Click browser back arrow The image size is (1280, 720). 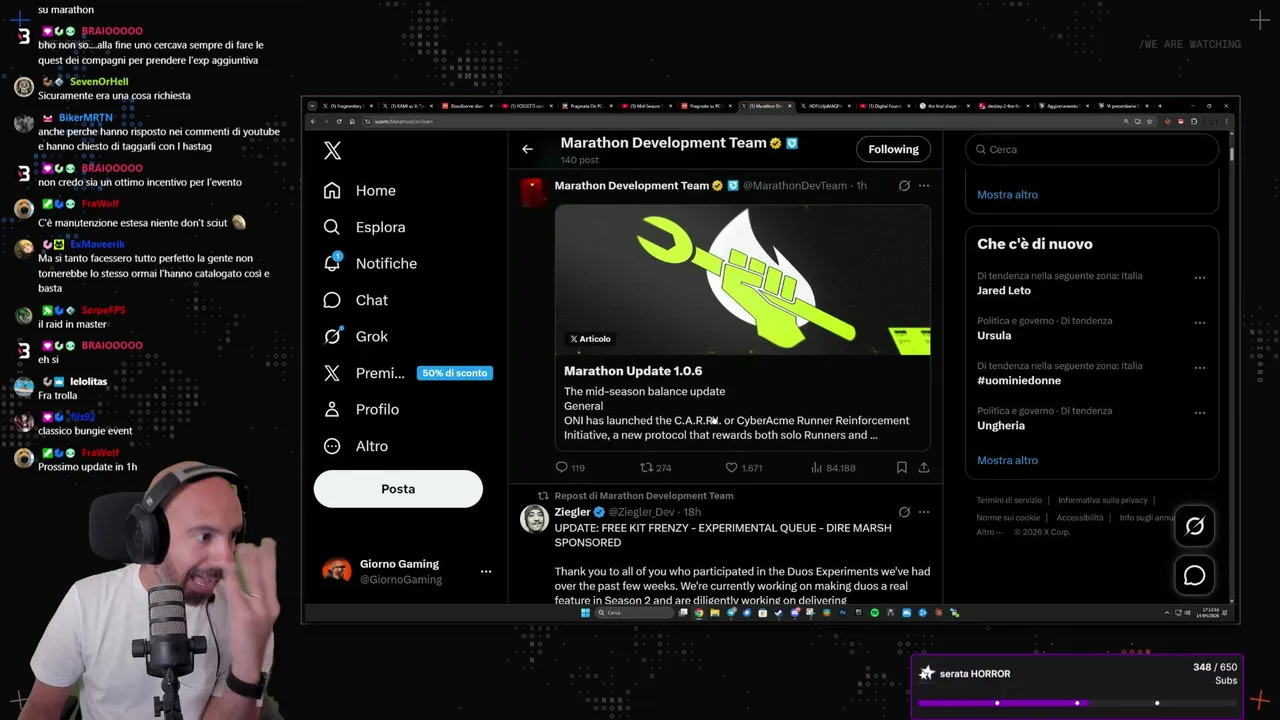click(312, 121)
